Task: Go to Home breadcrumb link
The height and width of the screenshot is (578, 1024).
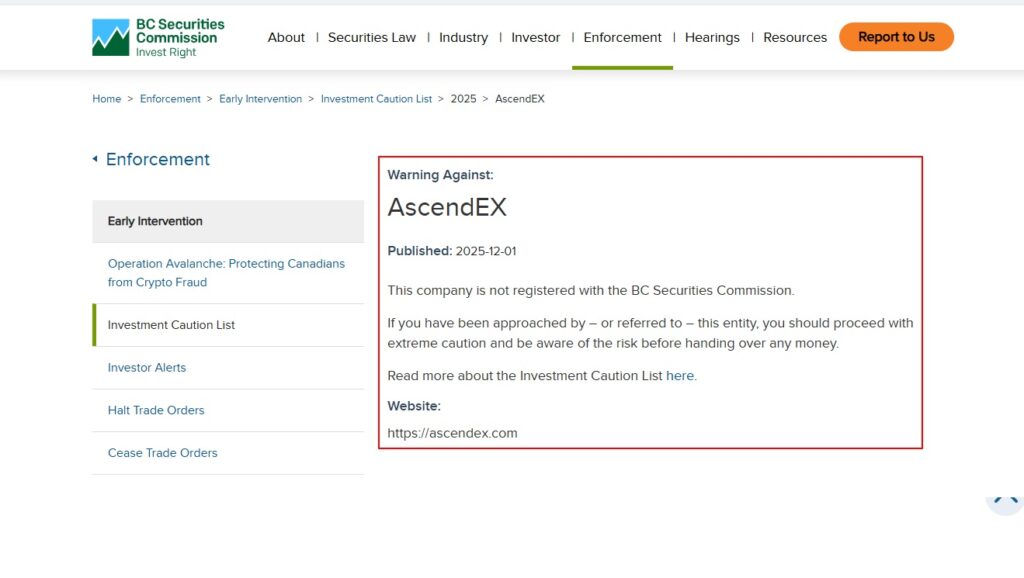Action: pos(107,99)
